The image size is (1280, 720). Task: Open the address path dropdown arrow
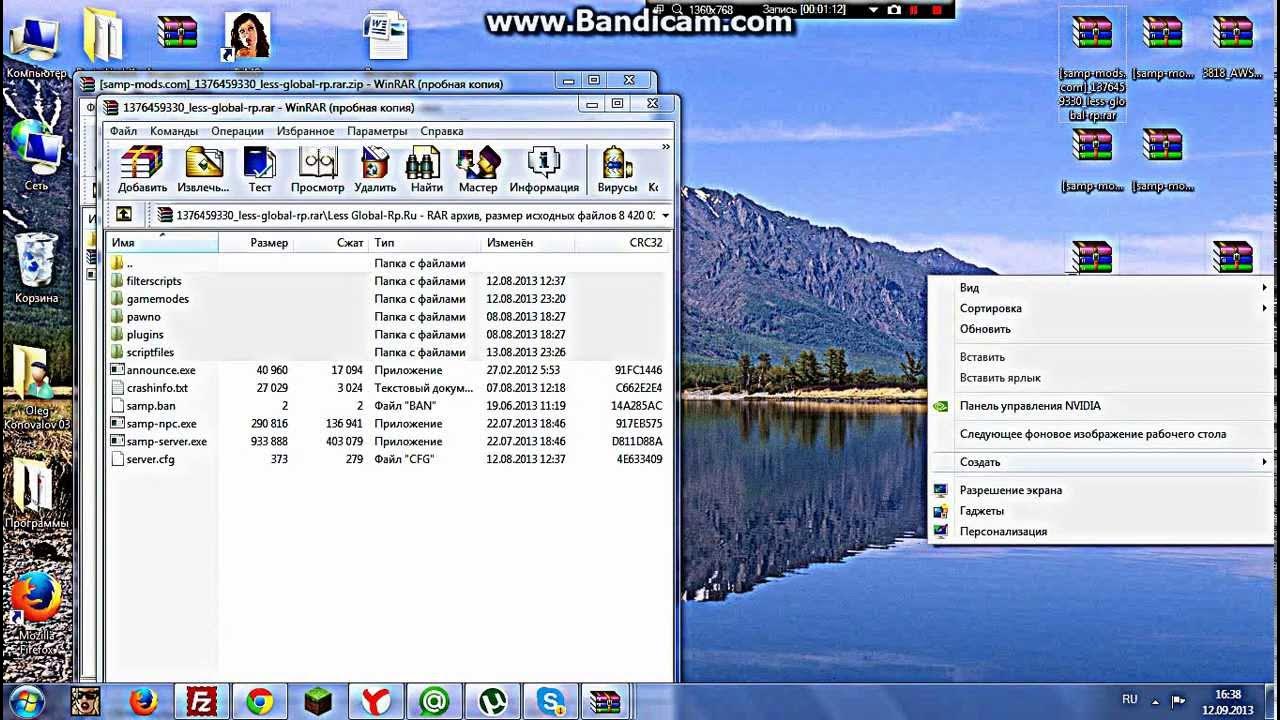(665, 215)
